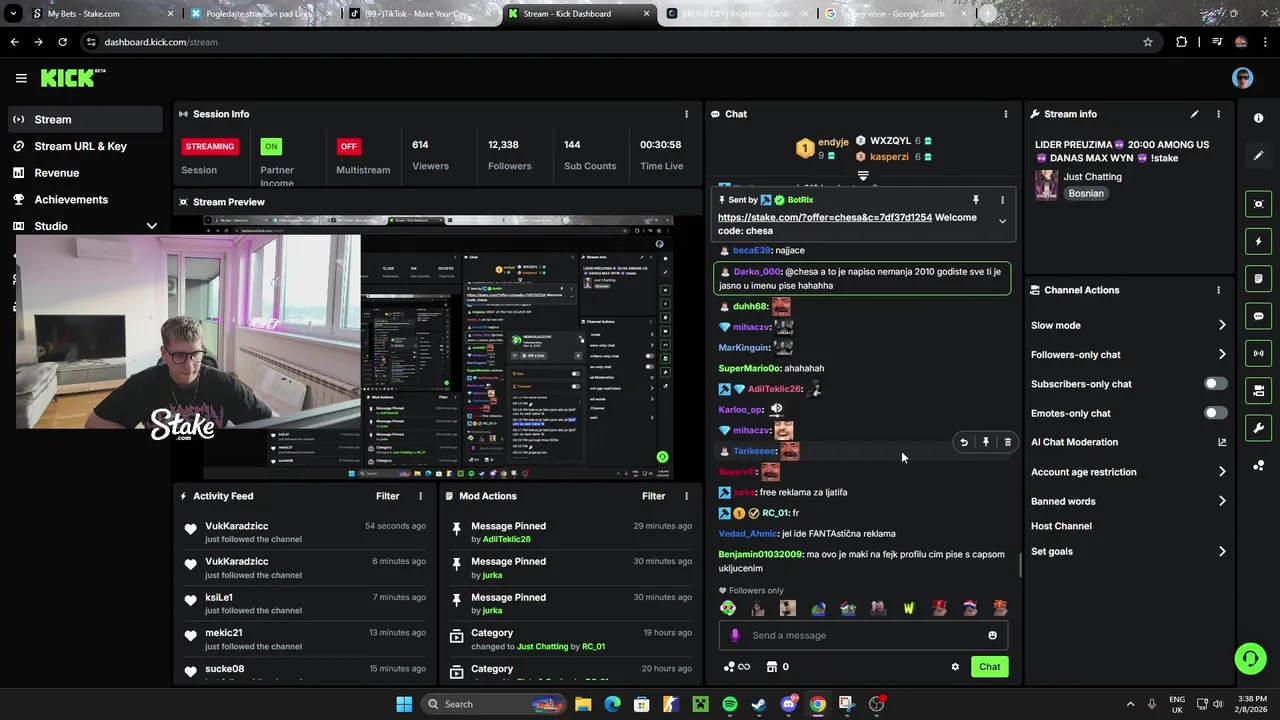The image size is (1280, 720).
Task: Open chat settings gear icon
Action: pyautogui.click(x=955, y=667)
